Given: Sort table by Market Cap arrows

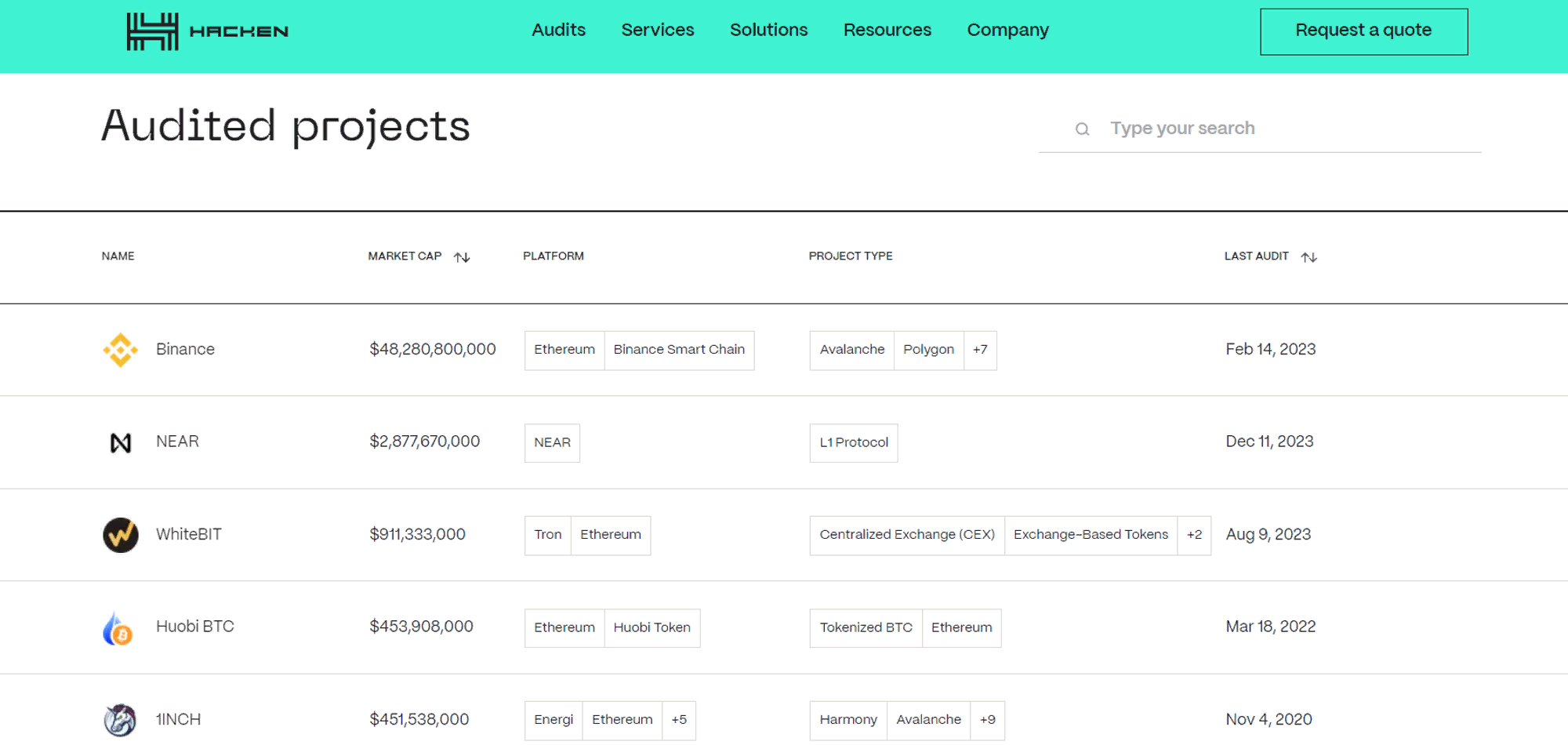Looking at the screenshot, I should point(462,257).
